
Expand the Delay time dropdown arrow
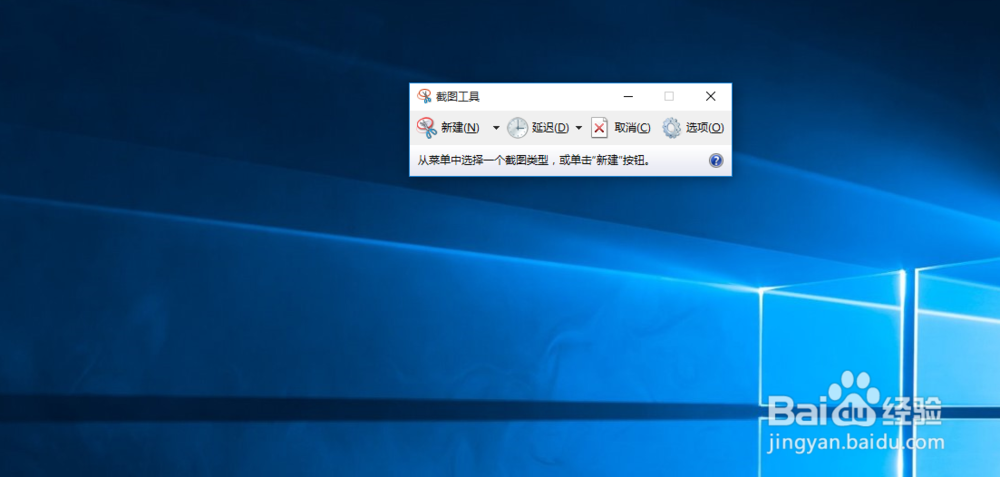coord(578,128)
